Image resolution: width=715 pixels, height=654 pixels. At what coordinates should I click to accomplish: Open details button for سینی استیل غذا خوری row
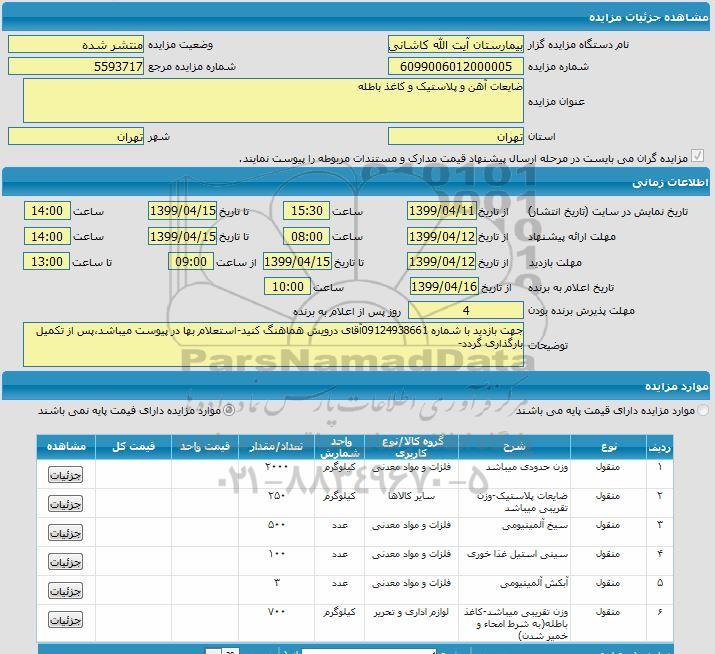[66, 562]
